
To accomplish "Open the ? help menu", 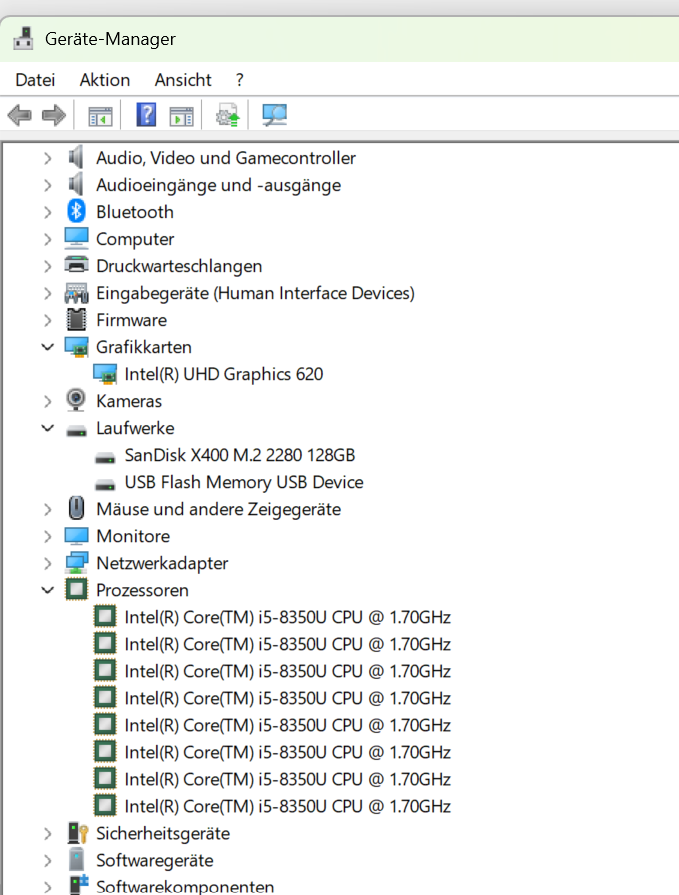I will click(x=240, y=80).
